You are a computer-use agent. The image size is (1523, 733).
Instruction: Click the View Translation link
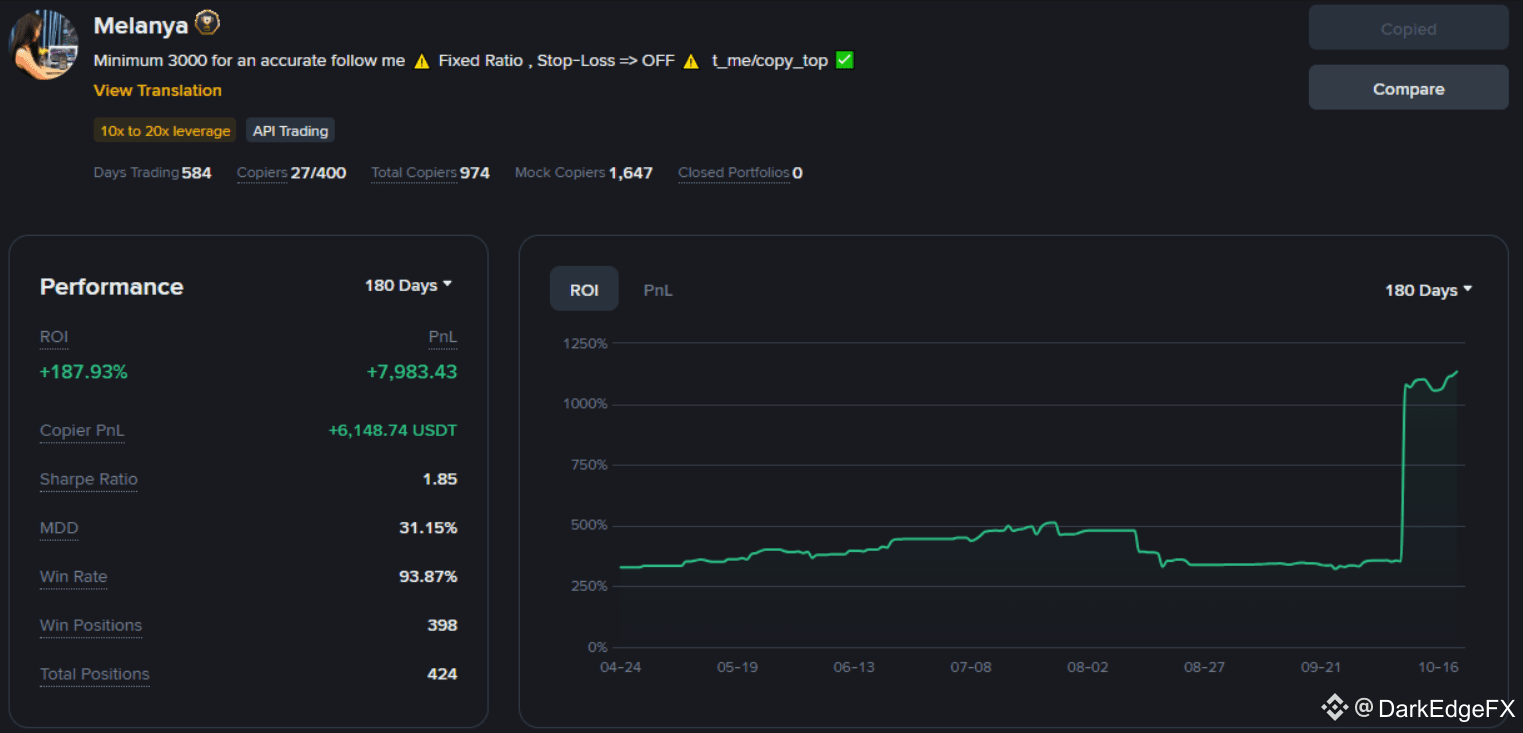(x=157, y=90)
